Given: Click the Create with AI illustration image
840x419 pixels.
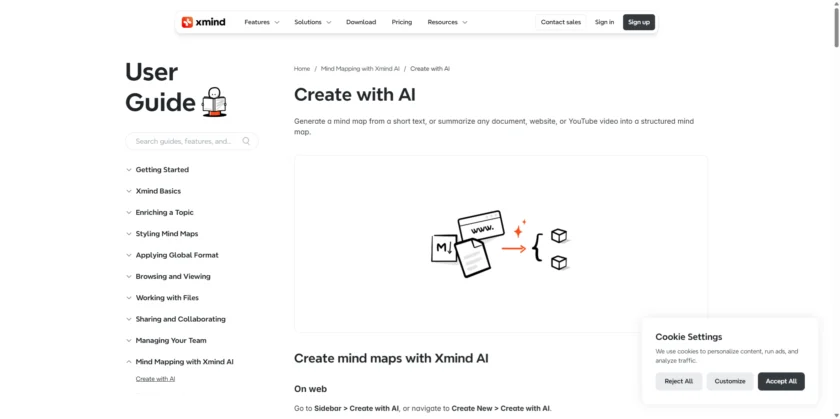Looking at the screenshot, I should pos(500,243).
